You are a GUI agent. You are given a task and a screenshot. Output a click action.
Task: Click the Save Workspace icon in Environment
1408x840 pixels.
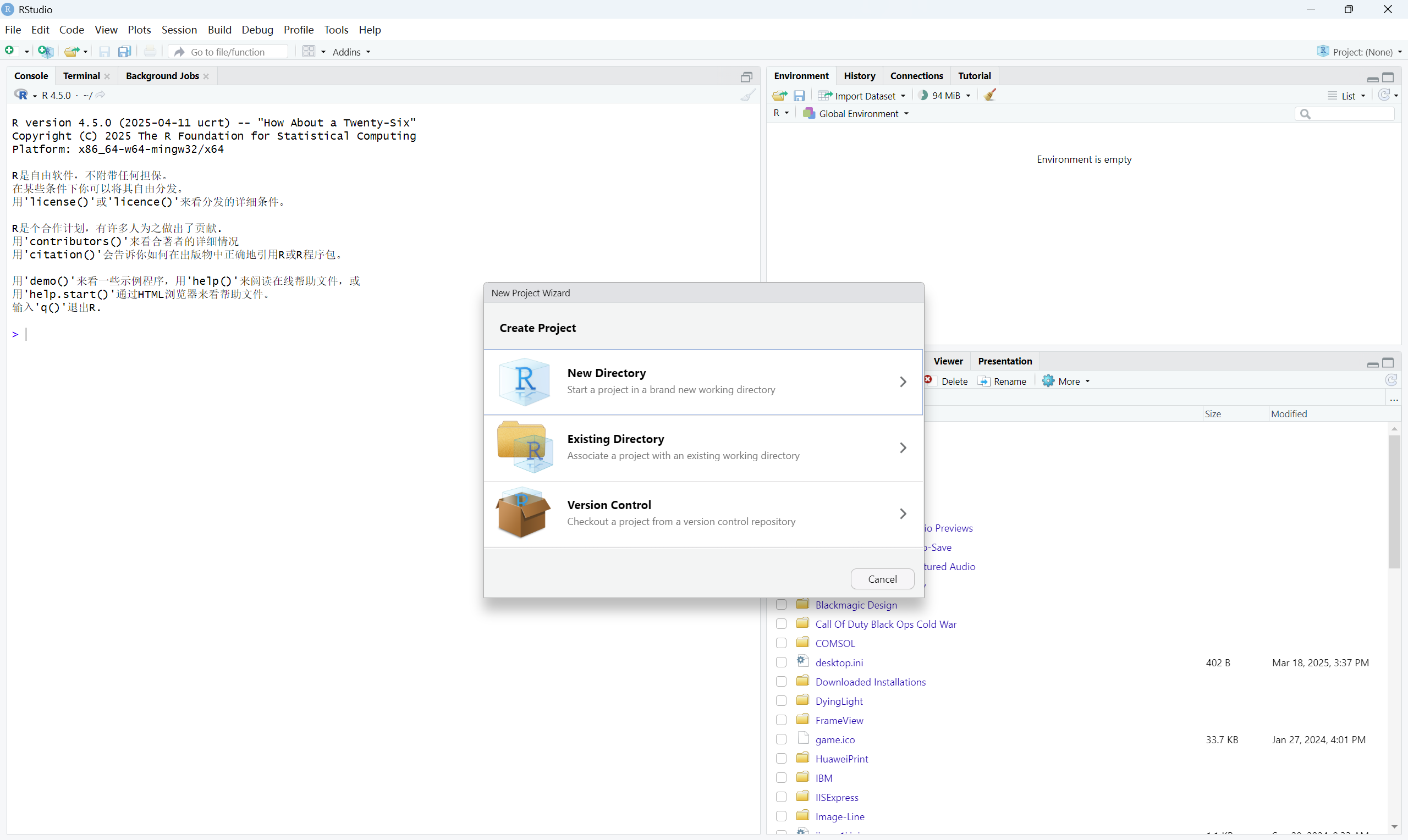(799, 96)
